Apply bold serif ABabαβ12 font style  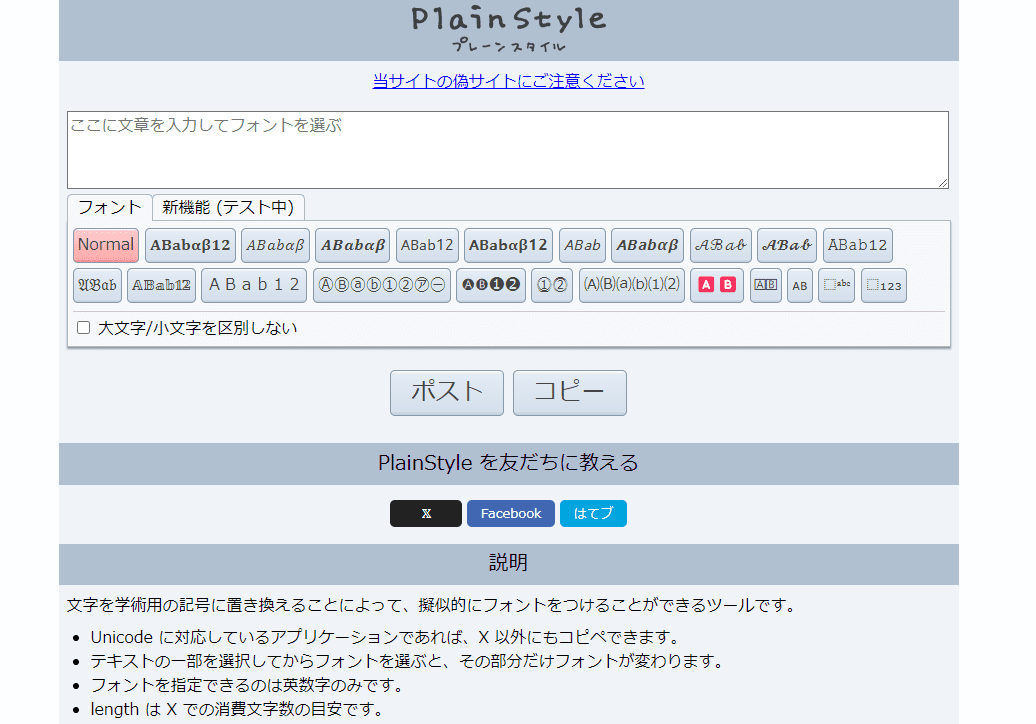click(190, 245)
